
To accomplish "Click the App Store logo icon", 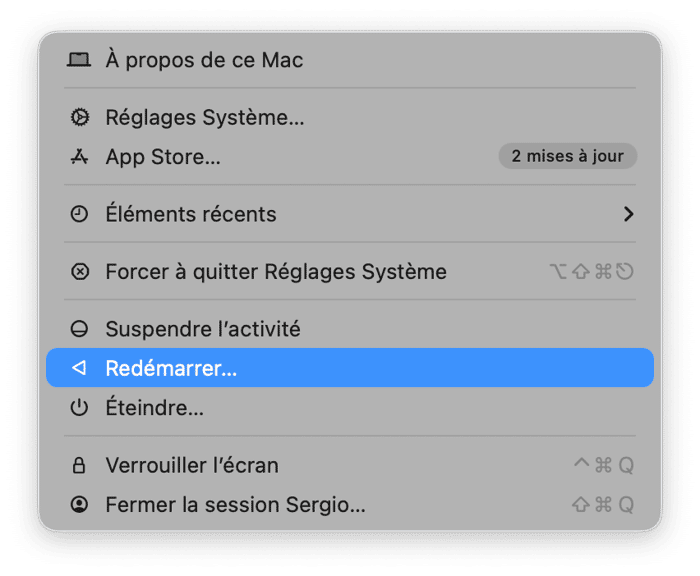I will 79,157.
